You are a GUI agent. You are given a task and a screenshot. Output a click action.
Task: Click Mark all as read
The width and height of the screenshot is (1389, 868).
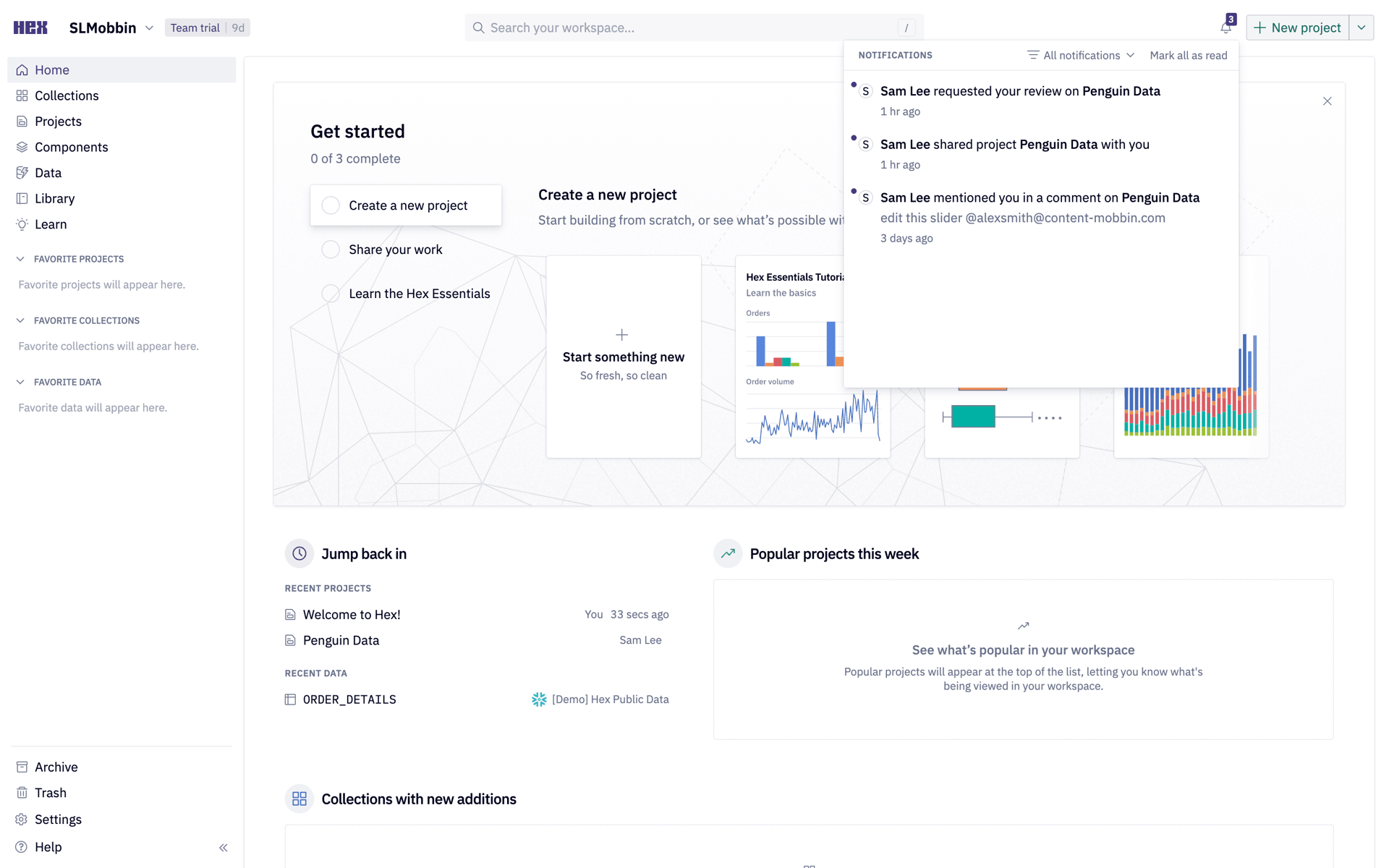pos(1188,55)
